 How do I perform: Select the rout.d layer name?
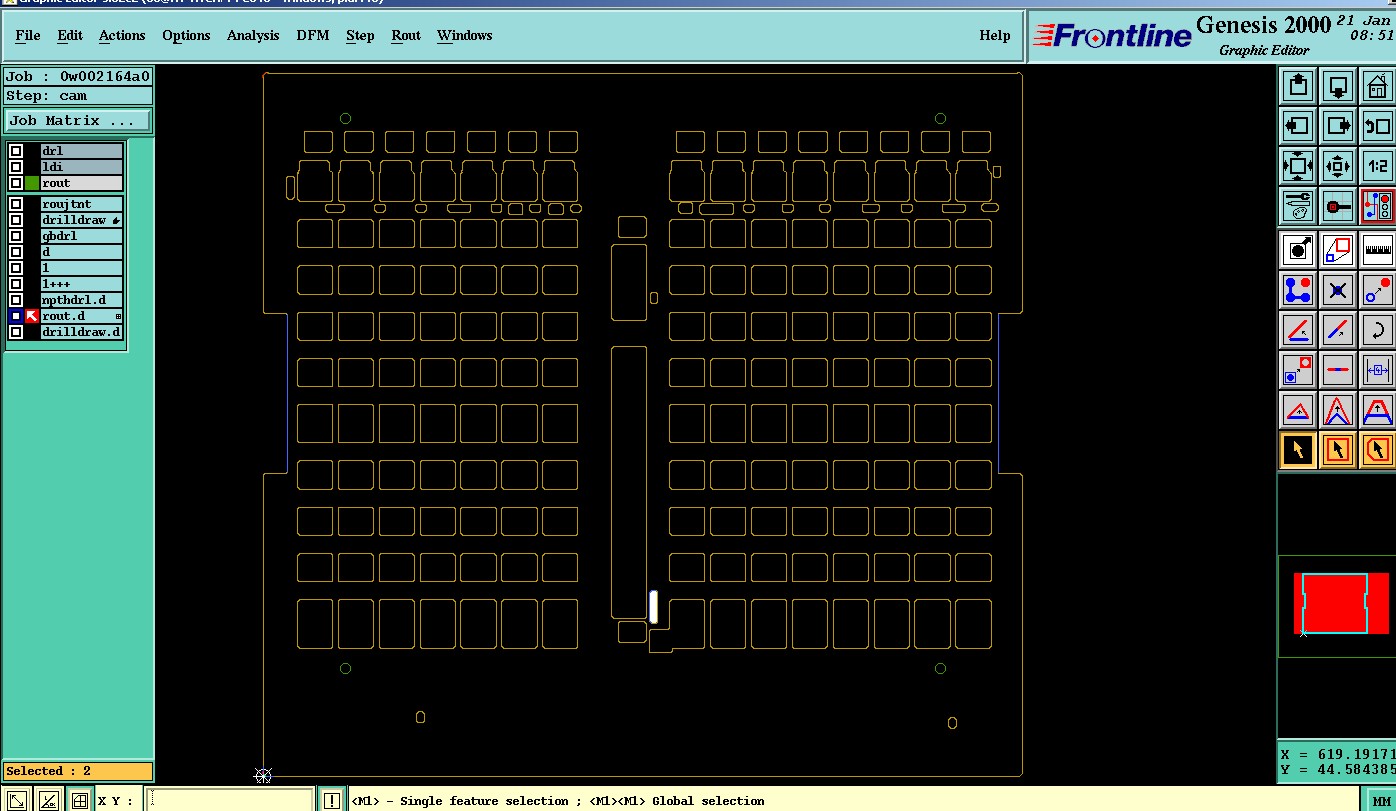[82, 316]
